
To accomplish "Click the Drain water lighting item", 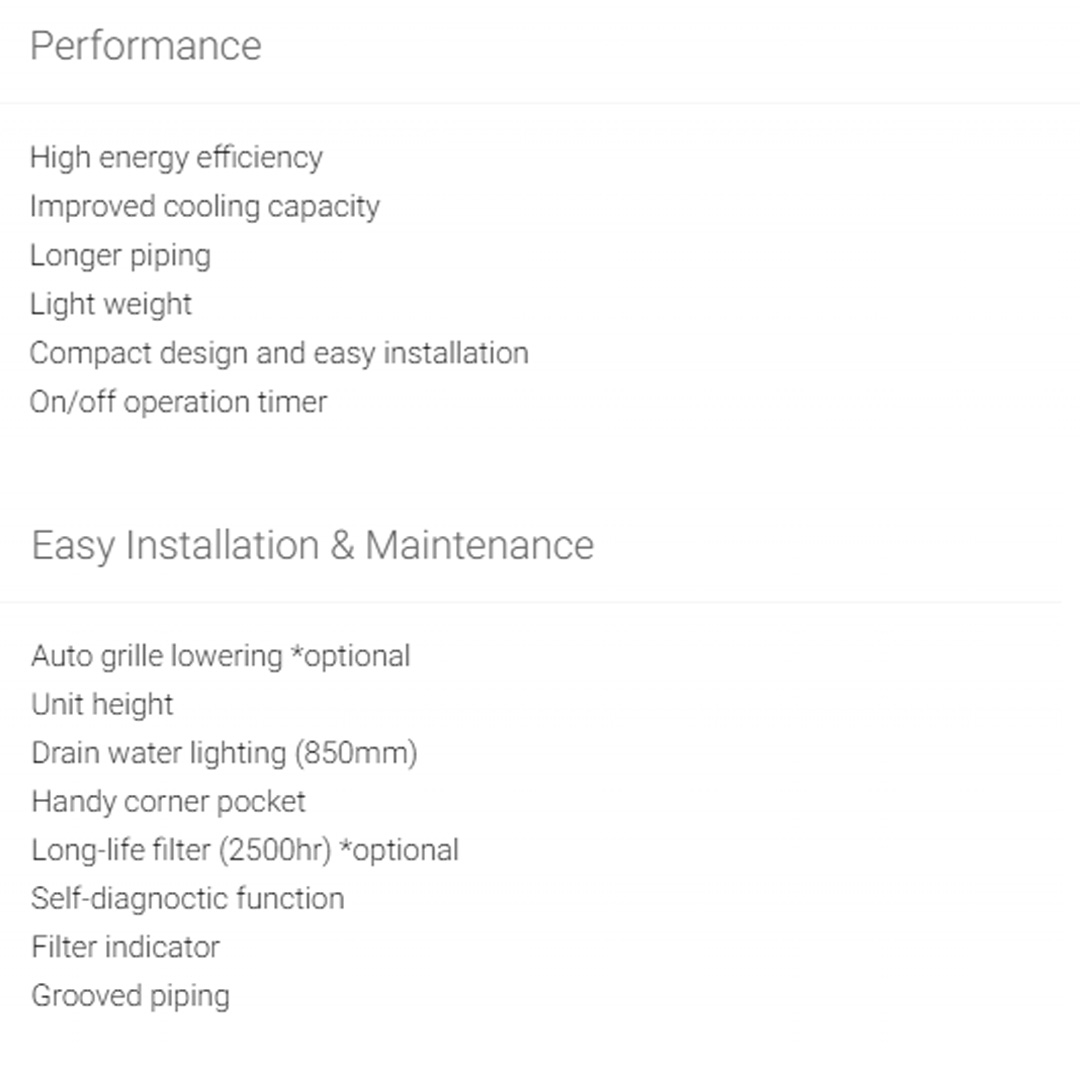I will (x=158, y=753).
